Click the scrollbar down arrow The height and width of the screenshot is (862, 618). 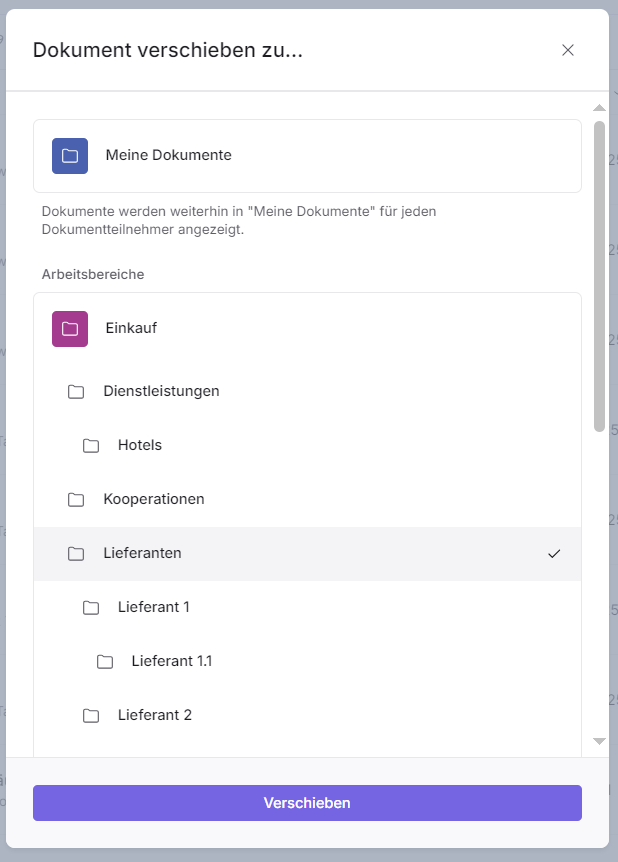[599, 741]
